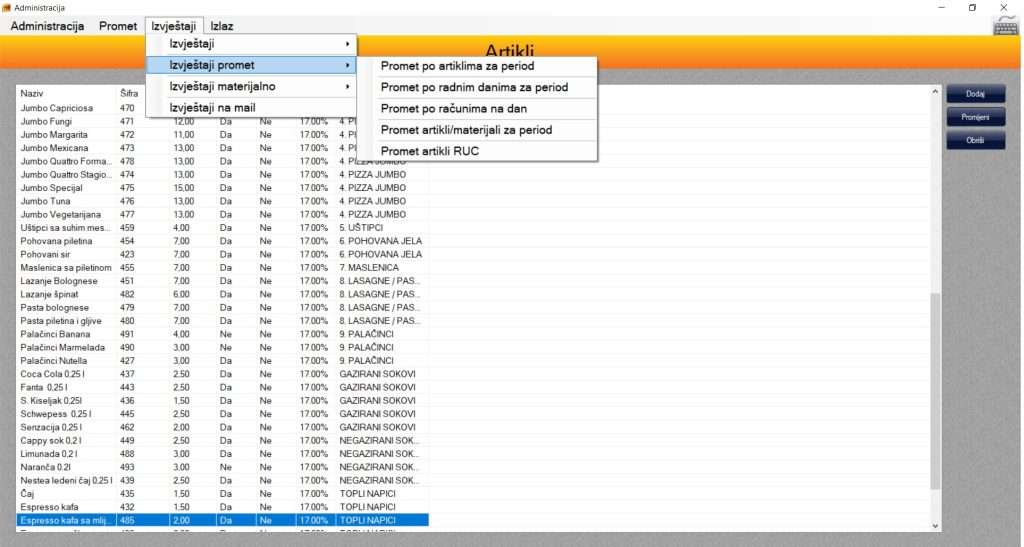
Task: Expand the Izvještaji submenu entry
Action: click(x=251, y=44)
